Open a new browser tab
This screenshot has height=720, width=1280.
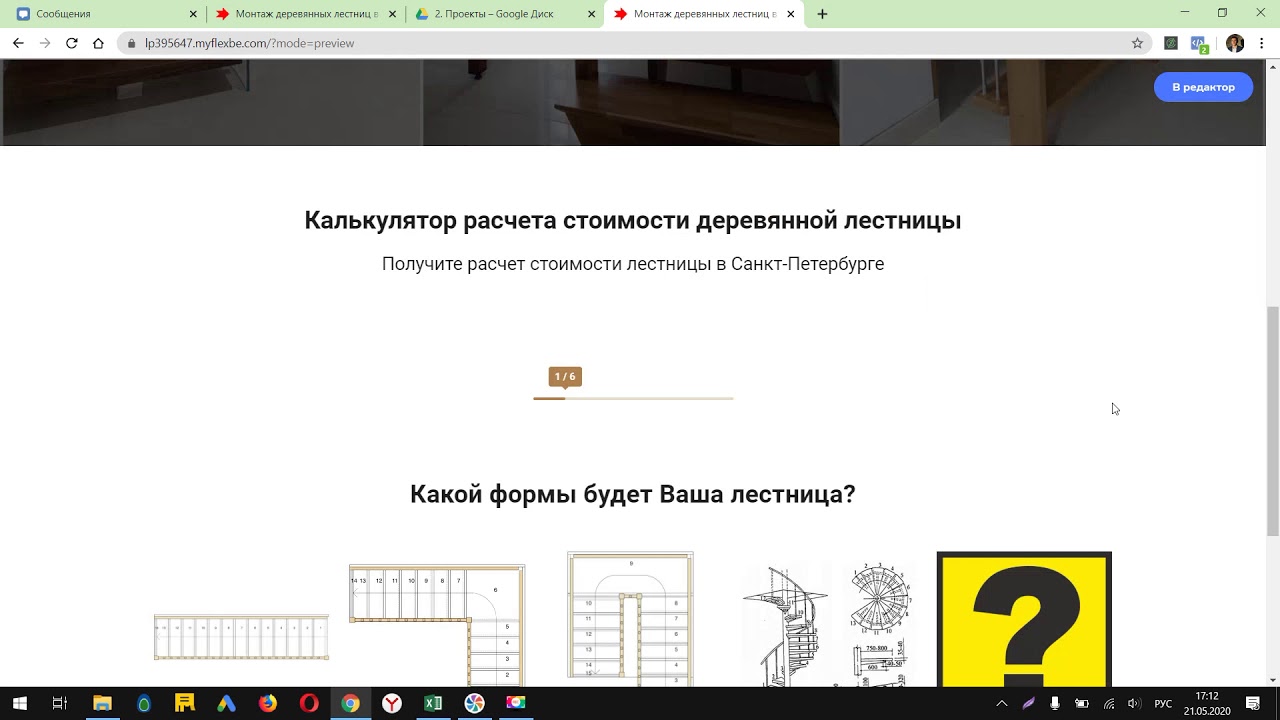[822, 14]
